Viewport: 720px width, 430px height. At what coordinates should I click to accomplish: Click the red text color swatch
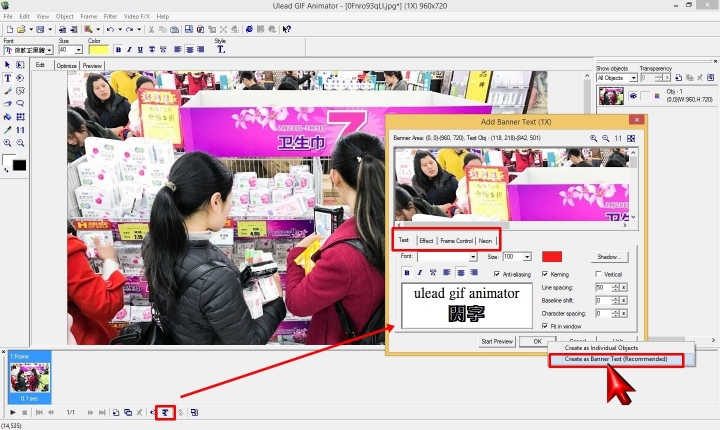[x=552, y=257]
